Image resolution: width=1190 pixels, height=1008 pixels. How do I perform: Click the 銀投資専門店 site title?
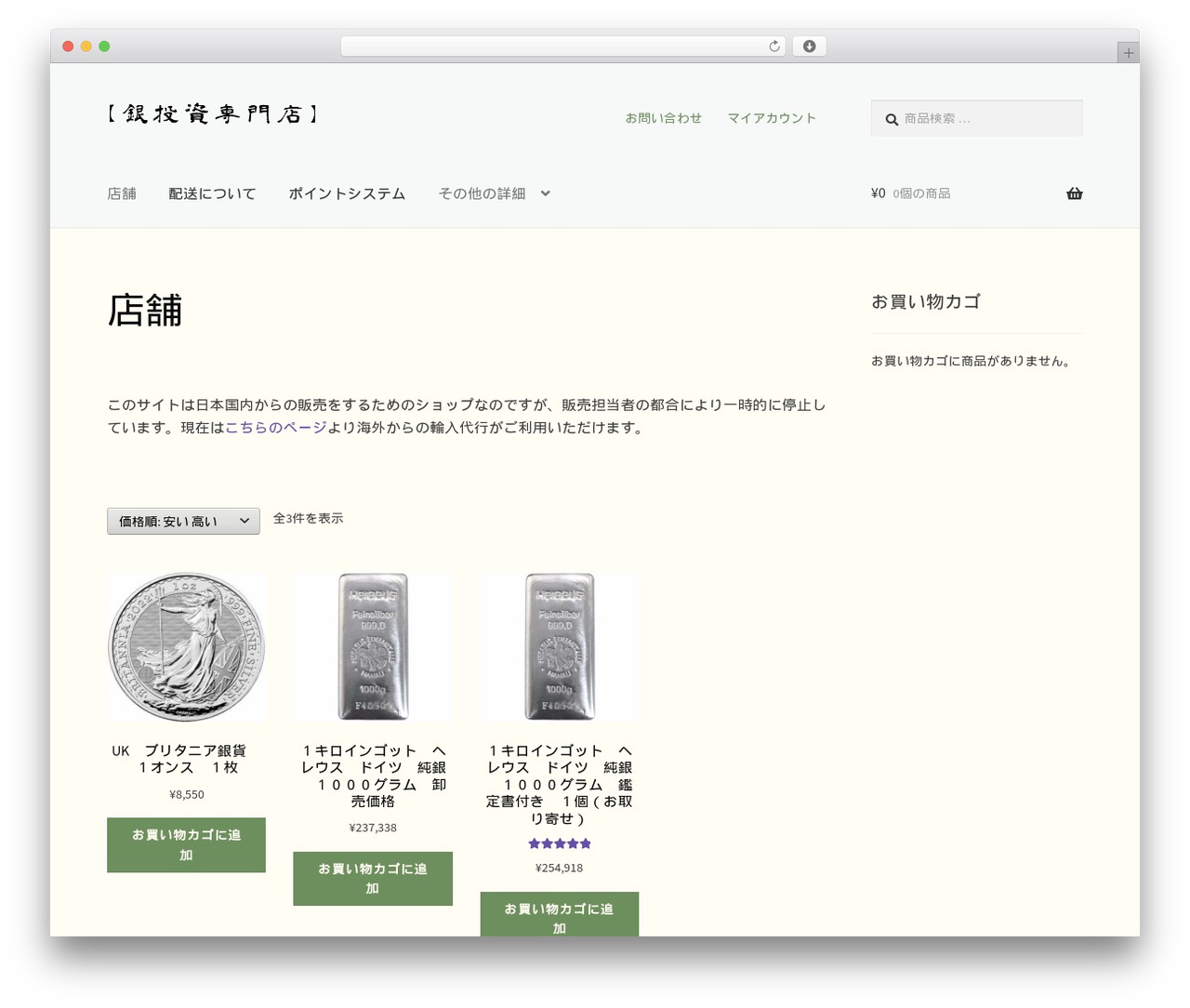(212, 113)
